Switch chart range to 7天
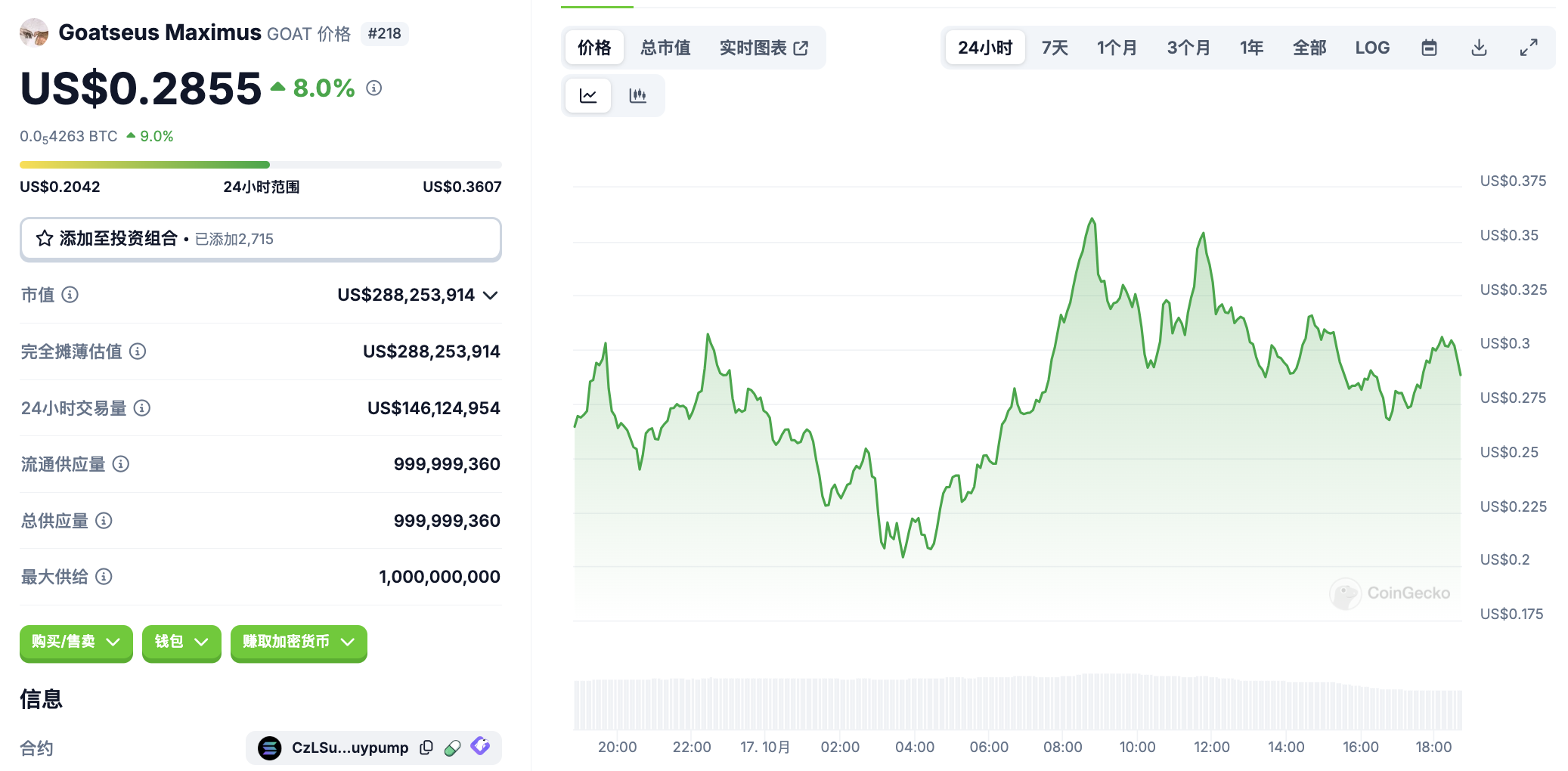This screenshot has height=771, width=1568. pyautogui.click(x=1054, y=48)
